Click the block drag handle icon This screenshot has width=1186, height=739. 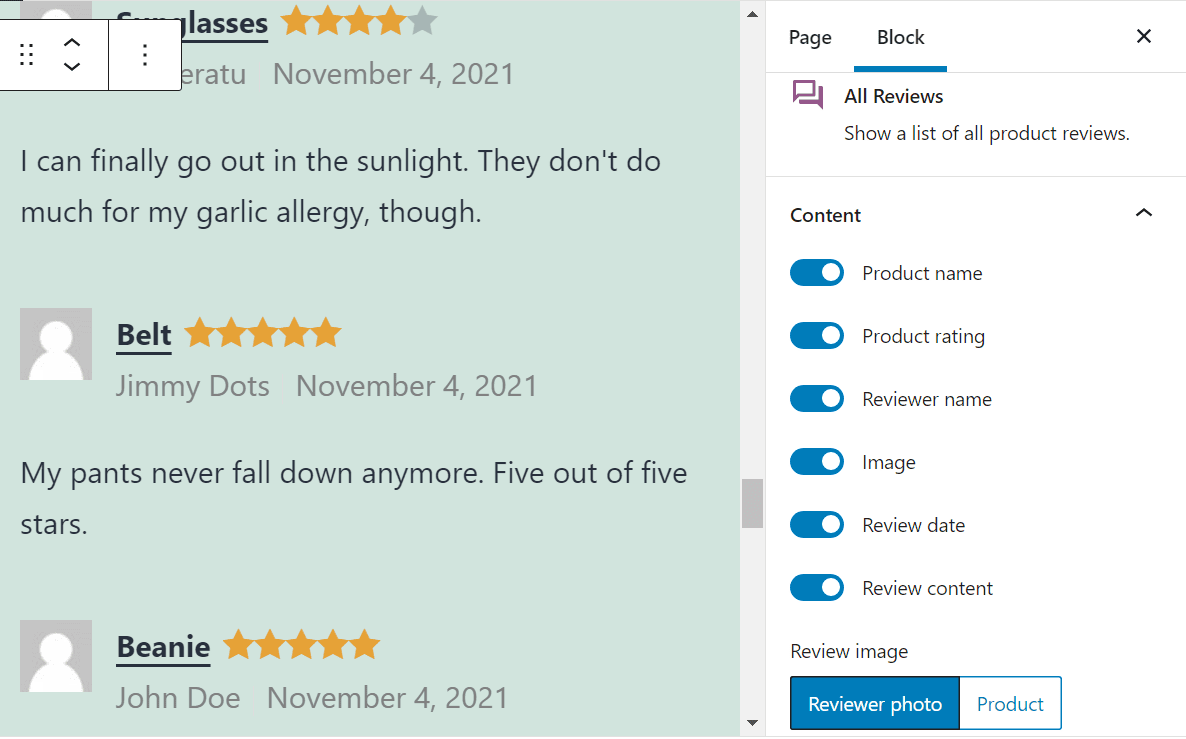click(27, 55)
